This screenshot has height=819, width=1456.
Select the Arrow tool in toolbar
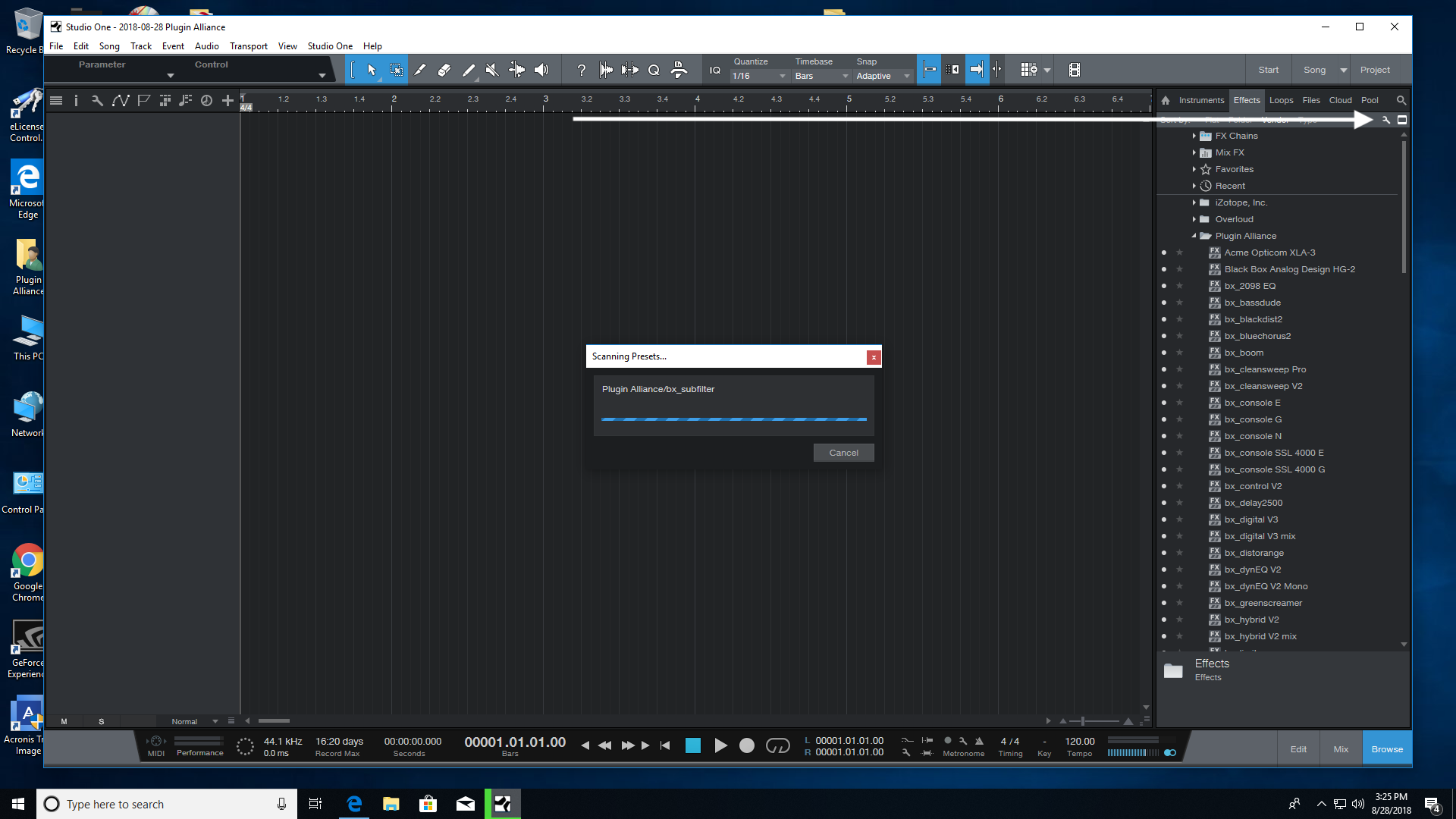[x=372, y=70]
